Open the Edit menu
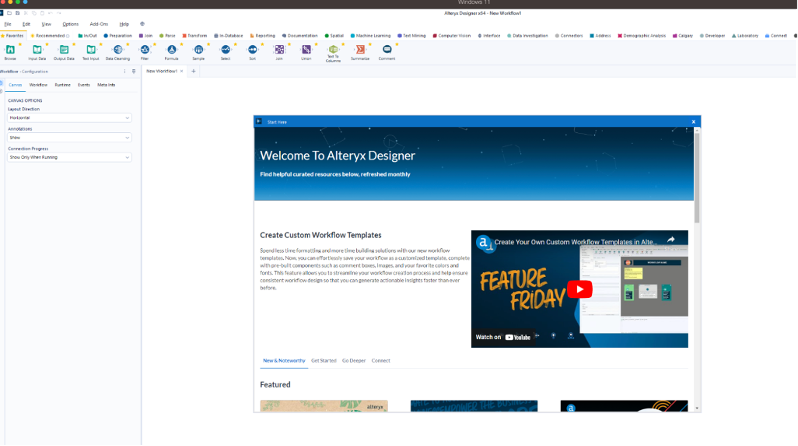This screenshot has width=798, height=446. coord(26,24)
